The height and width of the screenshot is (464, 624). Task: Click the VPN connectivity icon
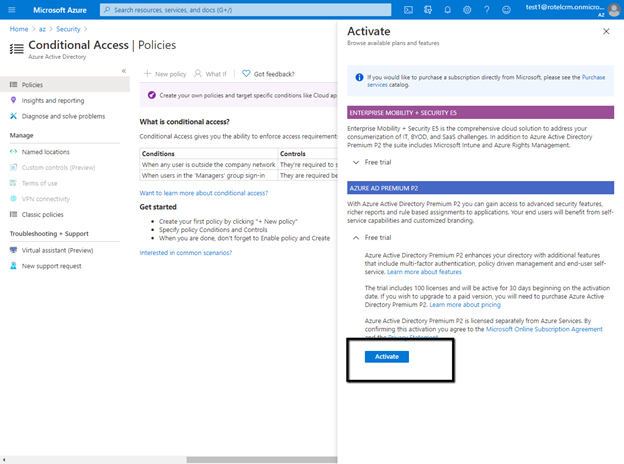click(x=14, y=199)
